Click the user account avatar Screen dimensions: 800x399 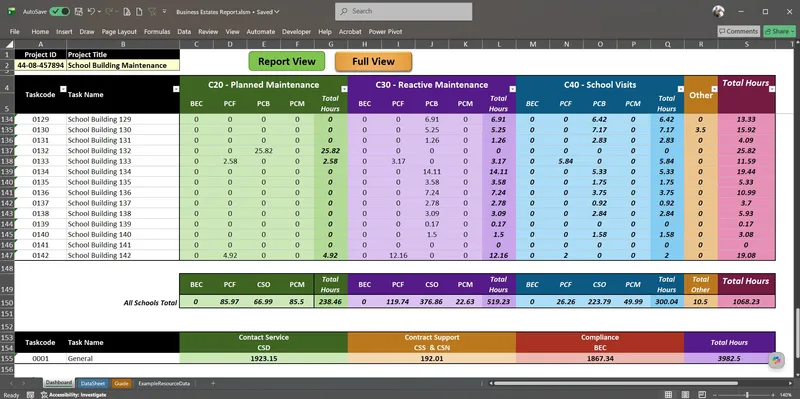click(x=718, y=11)
